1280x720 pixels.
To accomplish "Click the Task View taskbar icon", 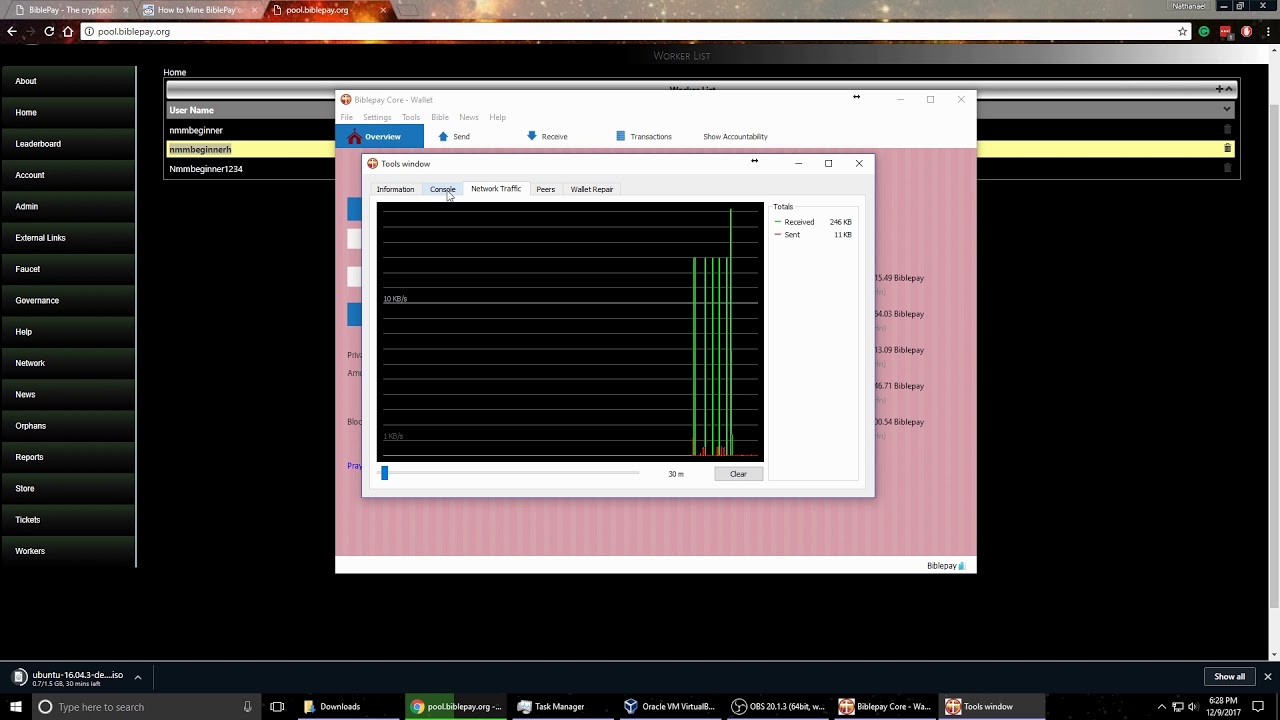I will 277,707.
